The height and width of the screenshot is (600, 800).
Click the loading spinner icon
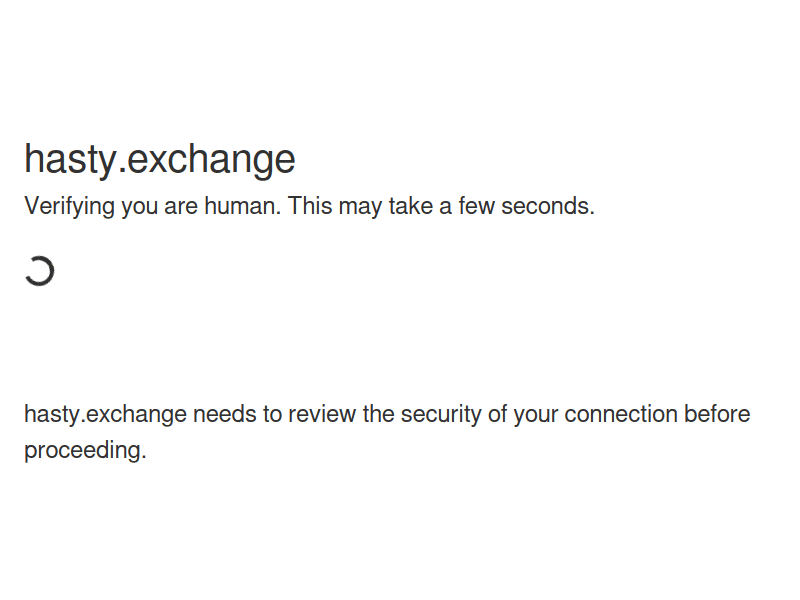(x=39, y=271)
